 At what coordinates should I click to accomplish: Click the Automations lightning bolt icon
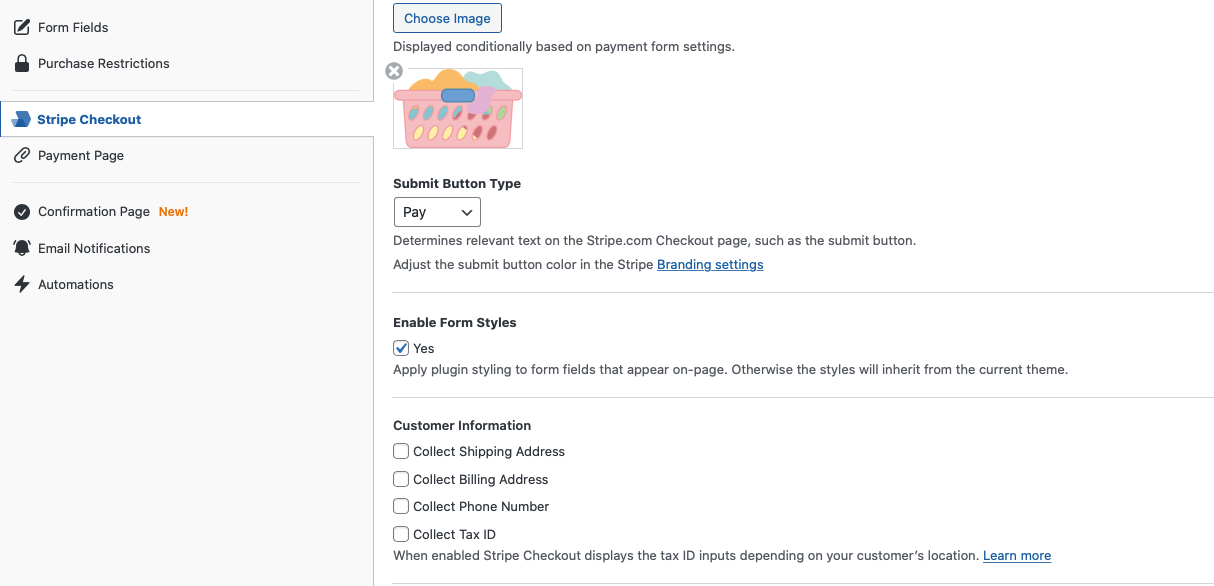[21, 284]
